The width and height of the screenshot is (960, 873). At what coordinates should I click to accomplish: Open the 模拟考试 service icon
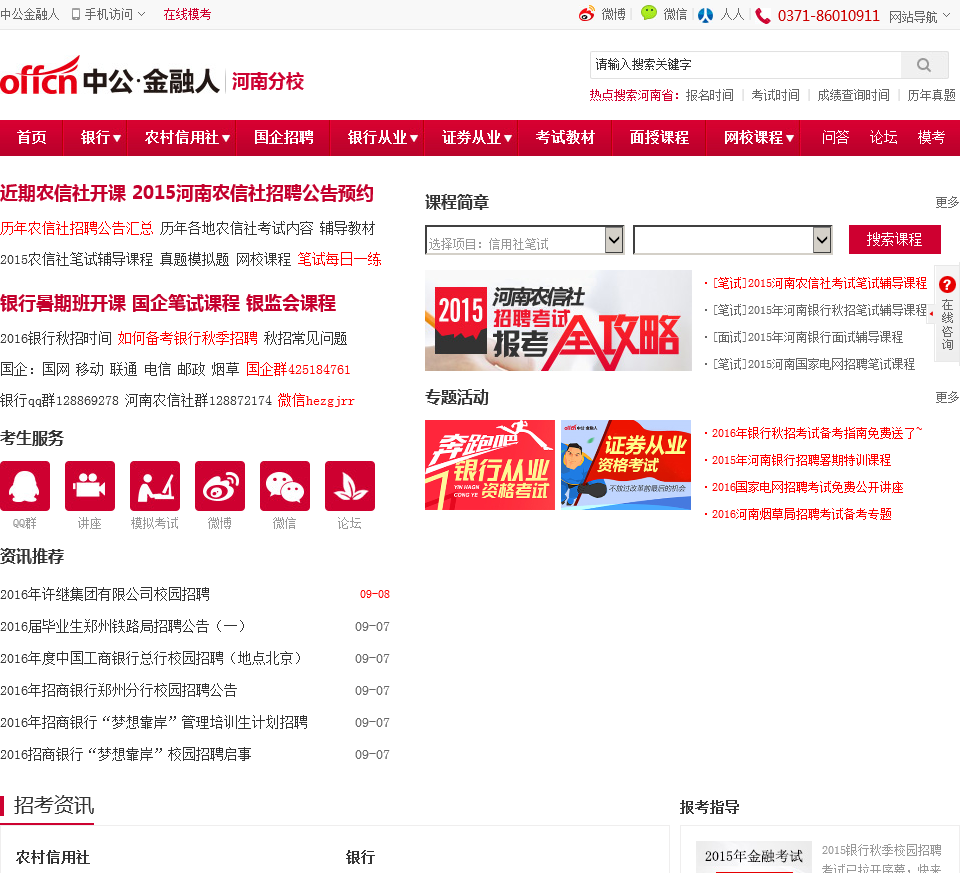[x=155, y=485]
